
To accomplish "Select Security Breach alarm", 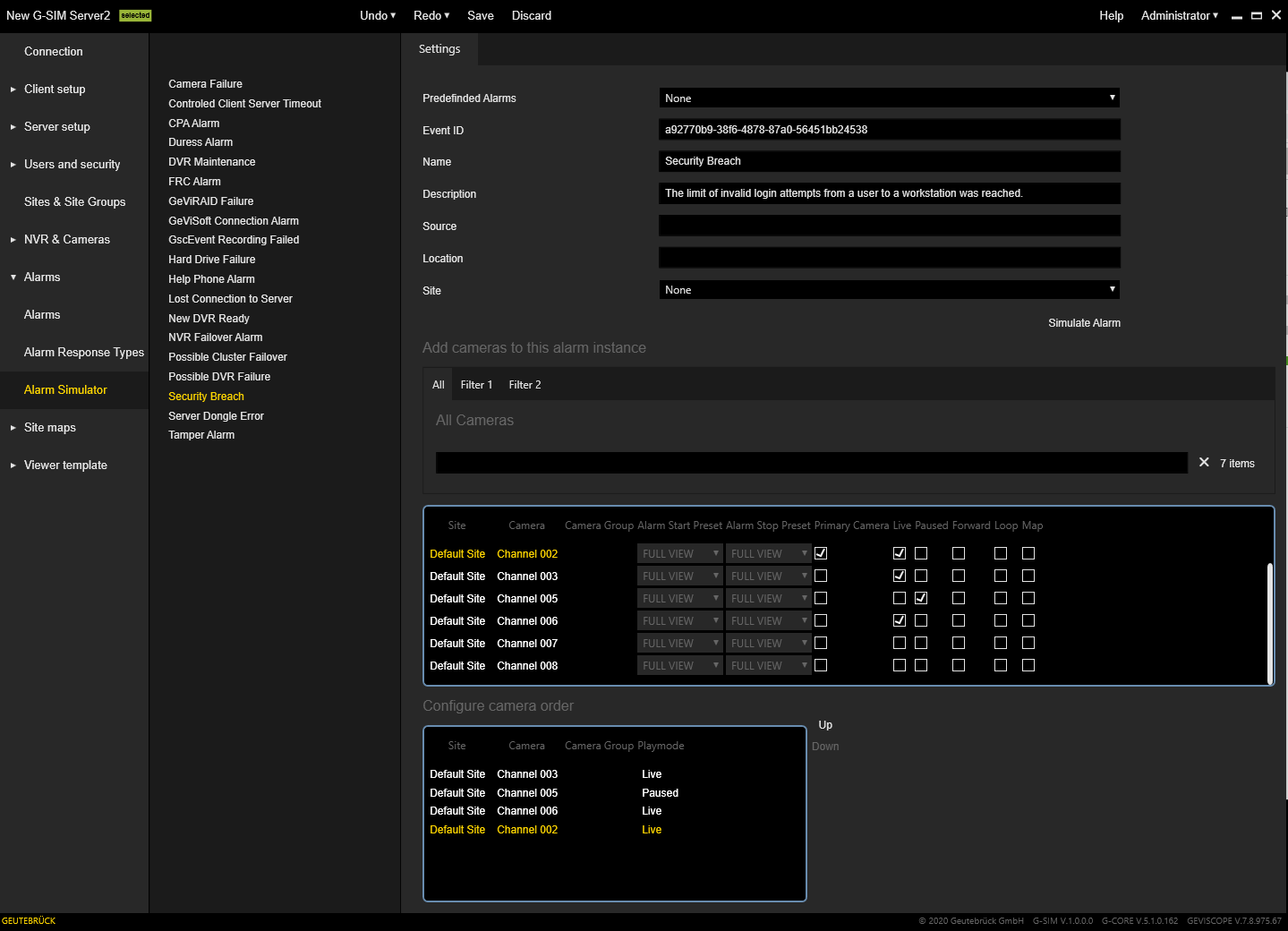I will (x=206, y=397).
